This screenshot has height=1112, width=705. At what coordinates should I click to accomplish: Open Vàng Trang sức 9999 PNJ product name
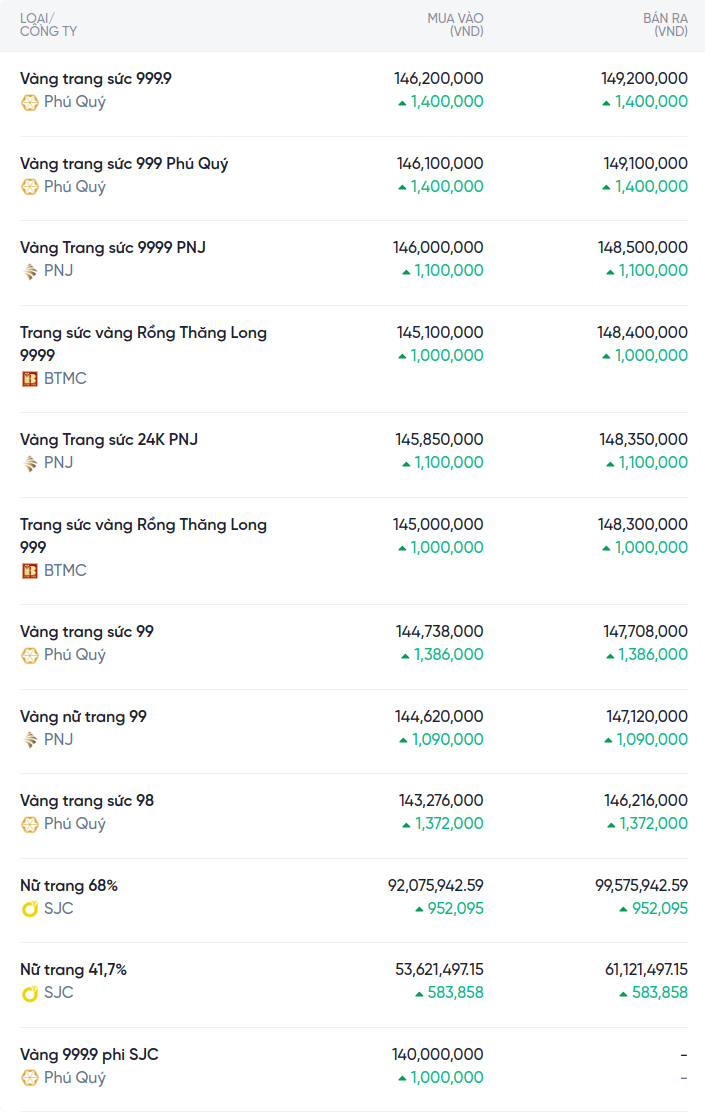(x=113, y=248)
